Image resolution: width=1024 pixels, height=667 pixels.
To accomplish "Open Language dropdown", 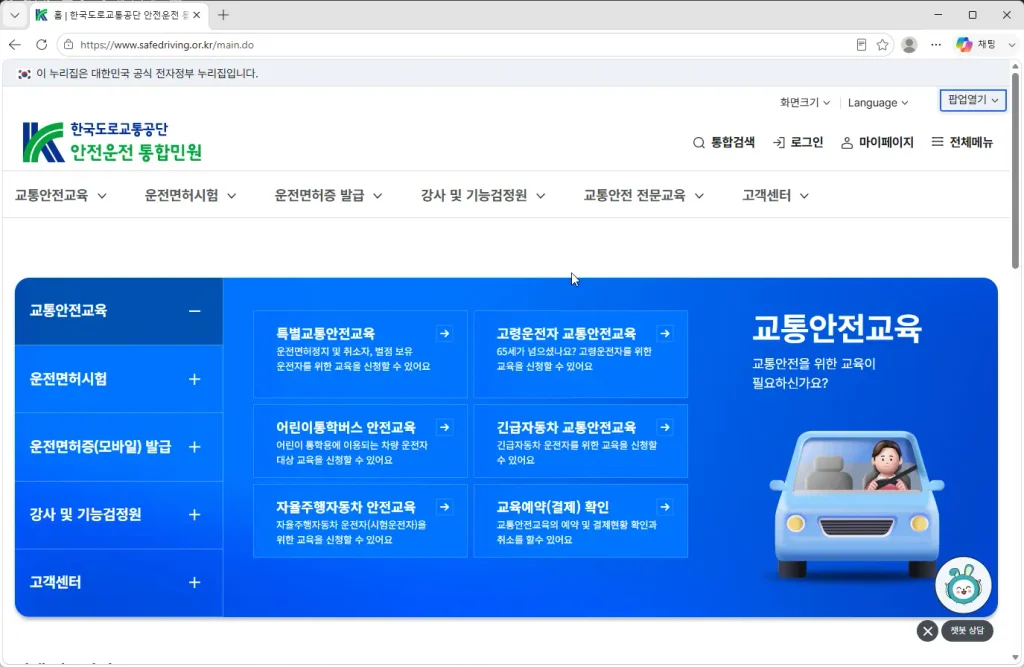I will (x=878, y=103).
